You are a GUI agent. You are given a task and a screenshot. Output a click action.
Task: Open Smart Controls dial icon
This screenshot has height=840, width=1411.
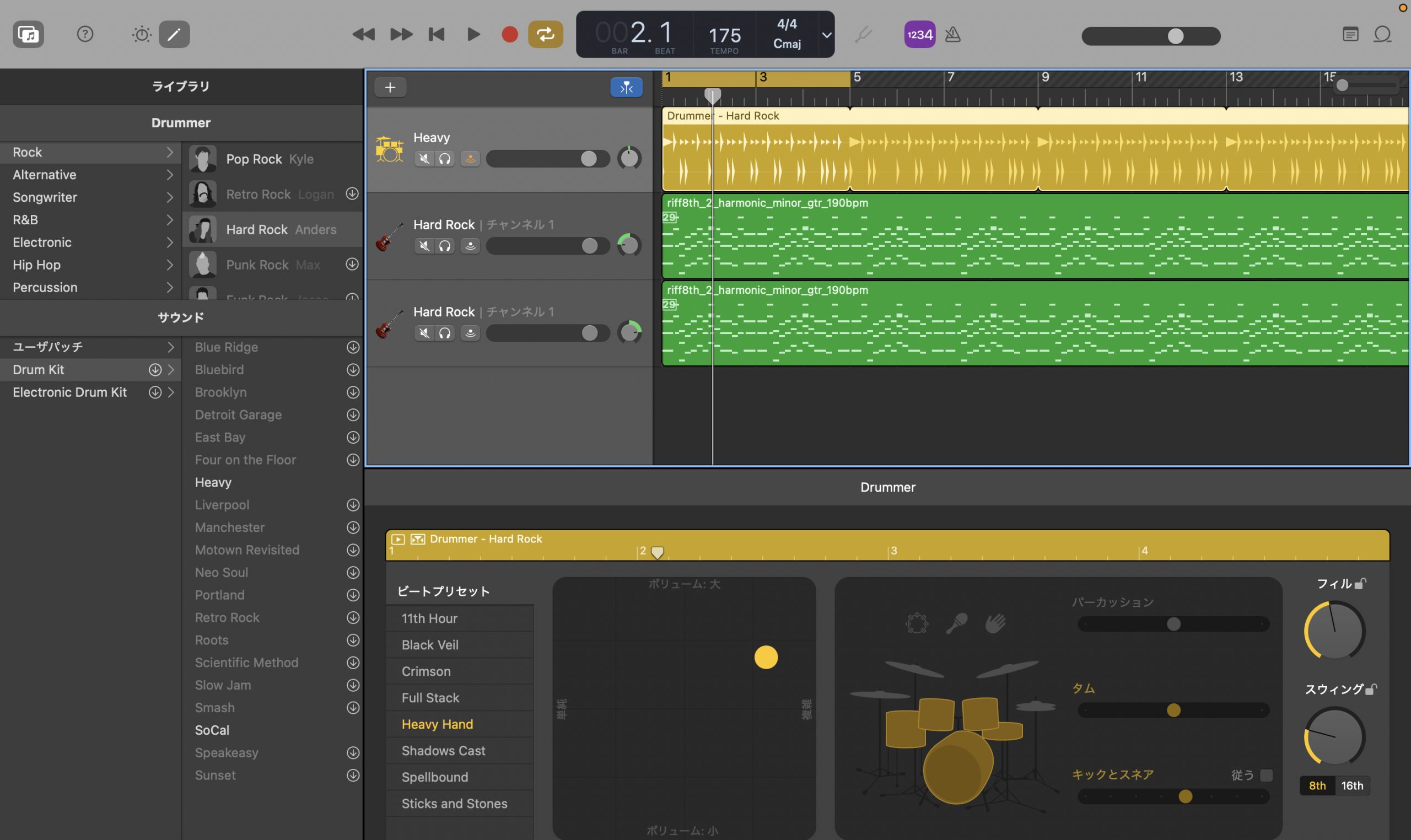point(142,35)
